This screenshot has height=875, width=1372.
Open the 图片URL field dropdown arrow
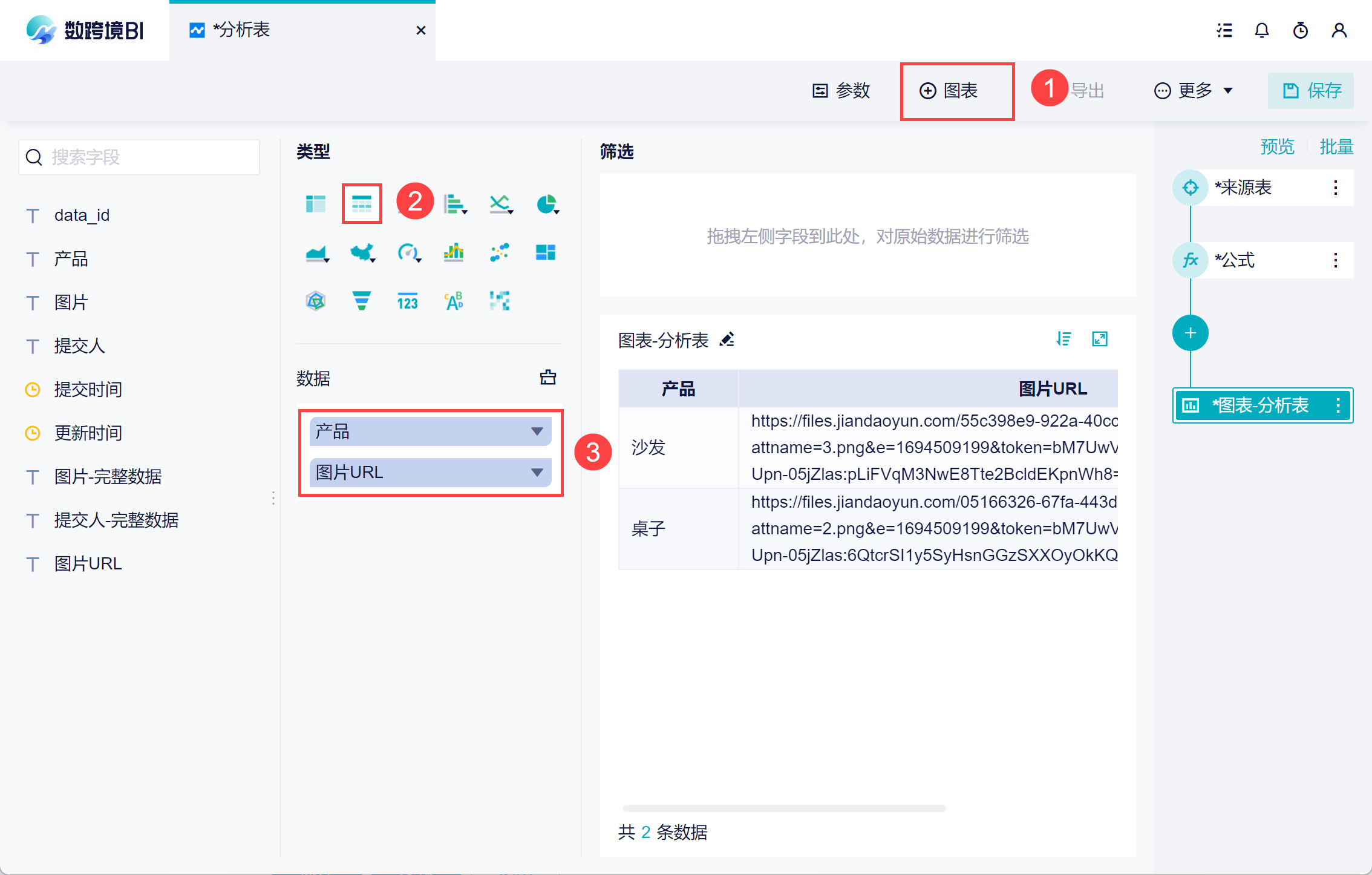point(537,473)
